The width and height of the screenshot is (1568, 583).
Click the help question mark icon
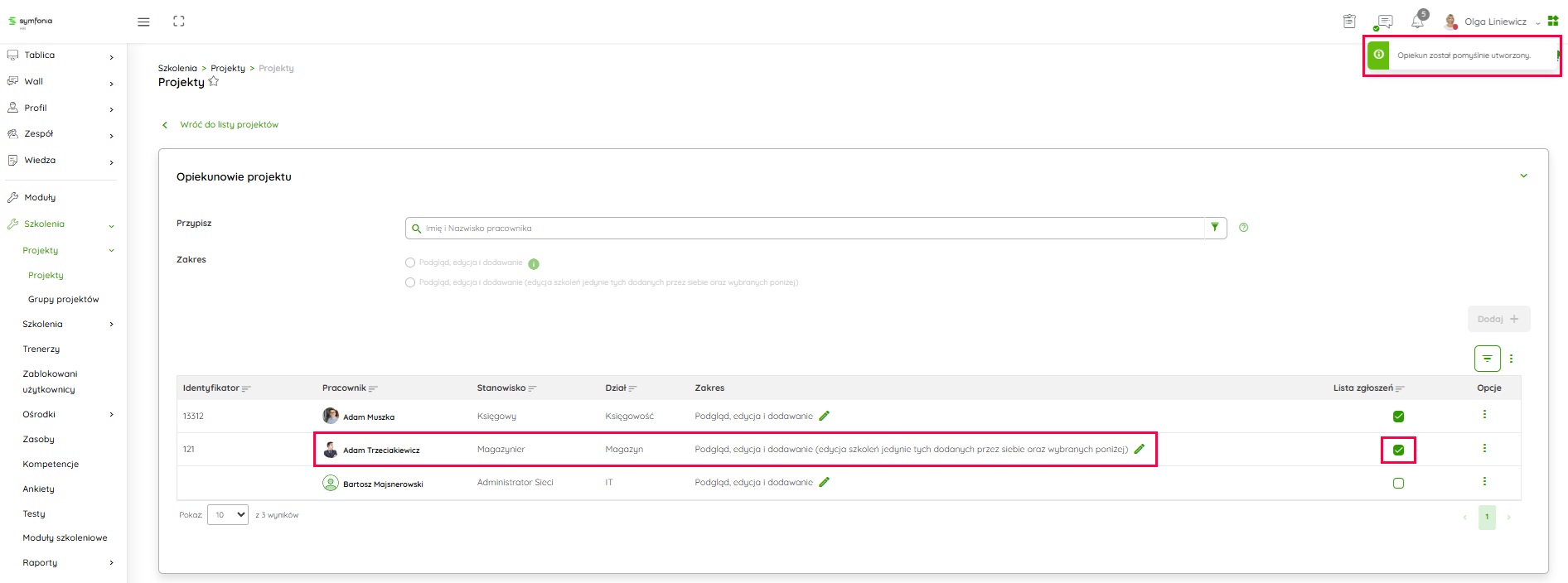tap(1243, 228)
